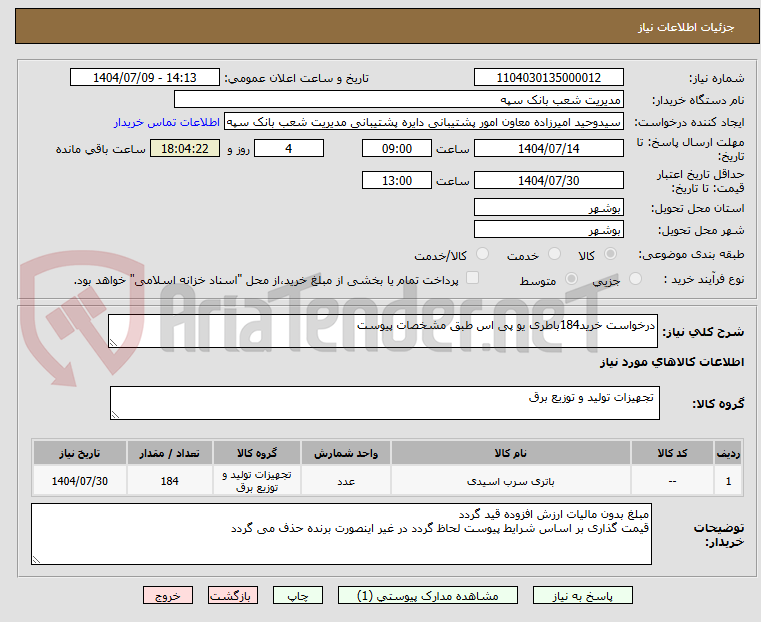This screenshot has height=622, width=761.
Task: Click the response deadline date 1404/07/14
Action: point(548,148)
